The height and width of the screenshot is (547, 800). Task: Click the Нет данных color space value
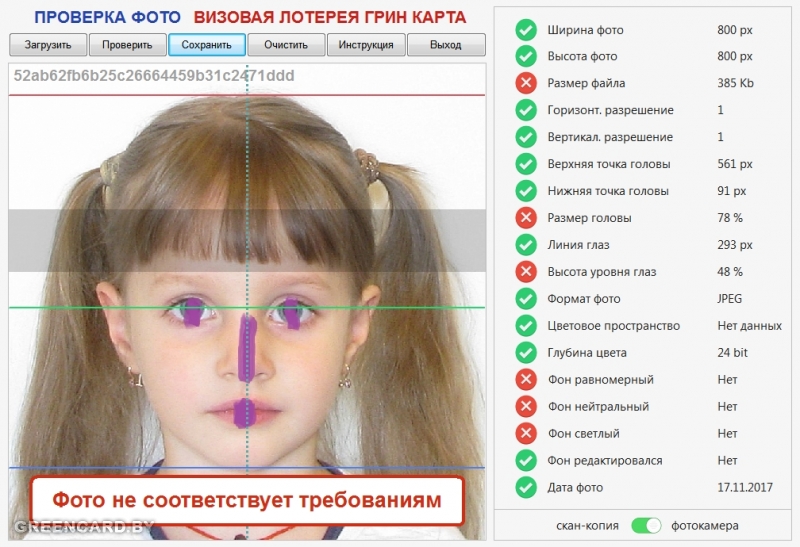point(749,326)
